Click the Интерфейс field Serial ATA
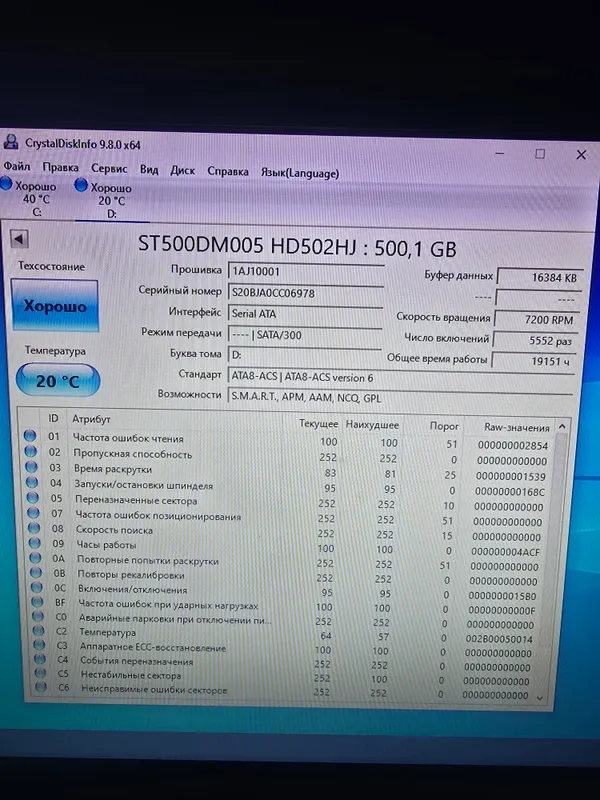Screen dimensions: 600x800 tap(305, 314)
